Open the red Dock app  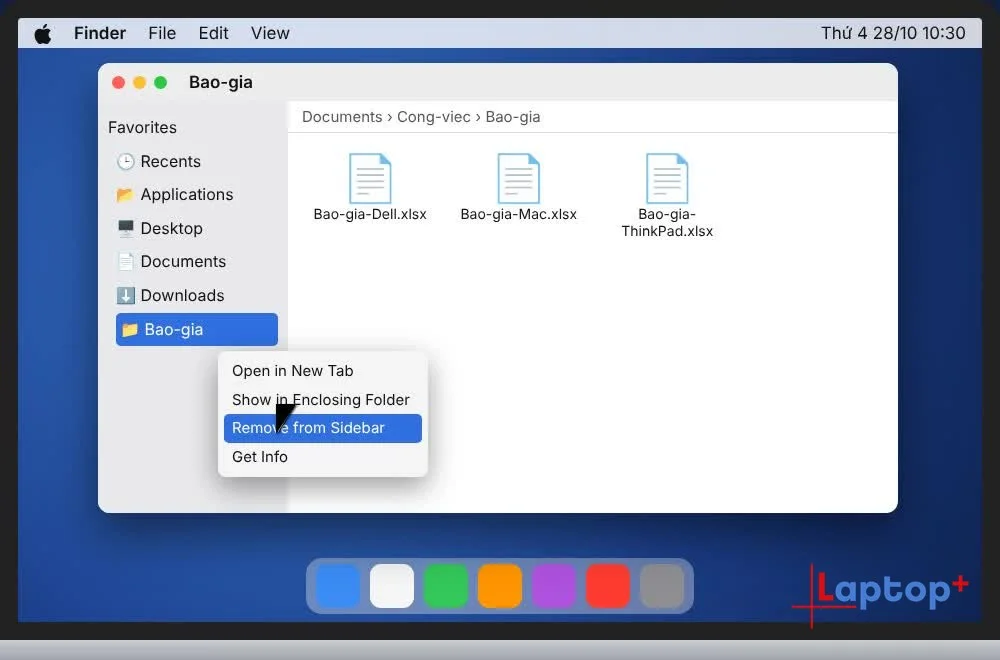[x=608, y=585]
